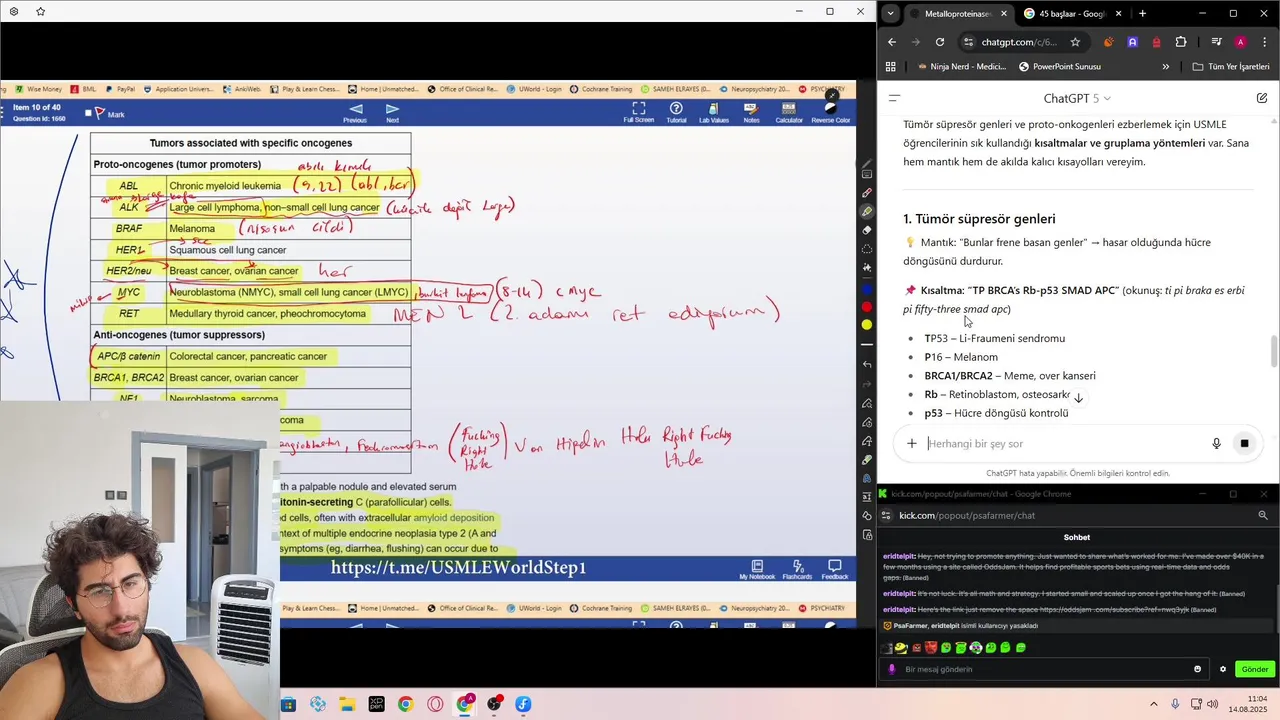Open 'Tüm Yer İşaretleri' bookmarks folder
1280x720 pixels.
1231,67
